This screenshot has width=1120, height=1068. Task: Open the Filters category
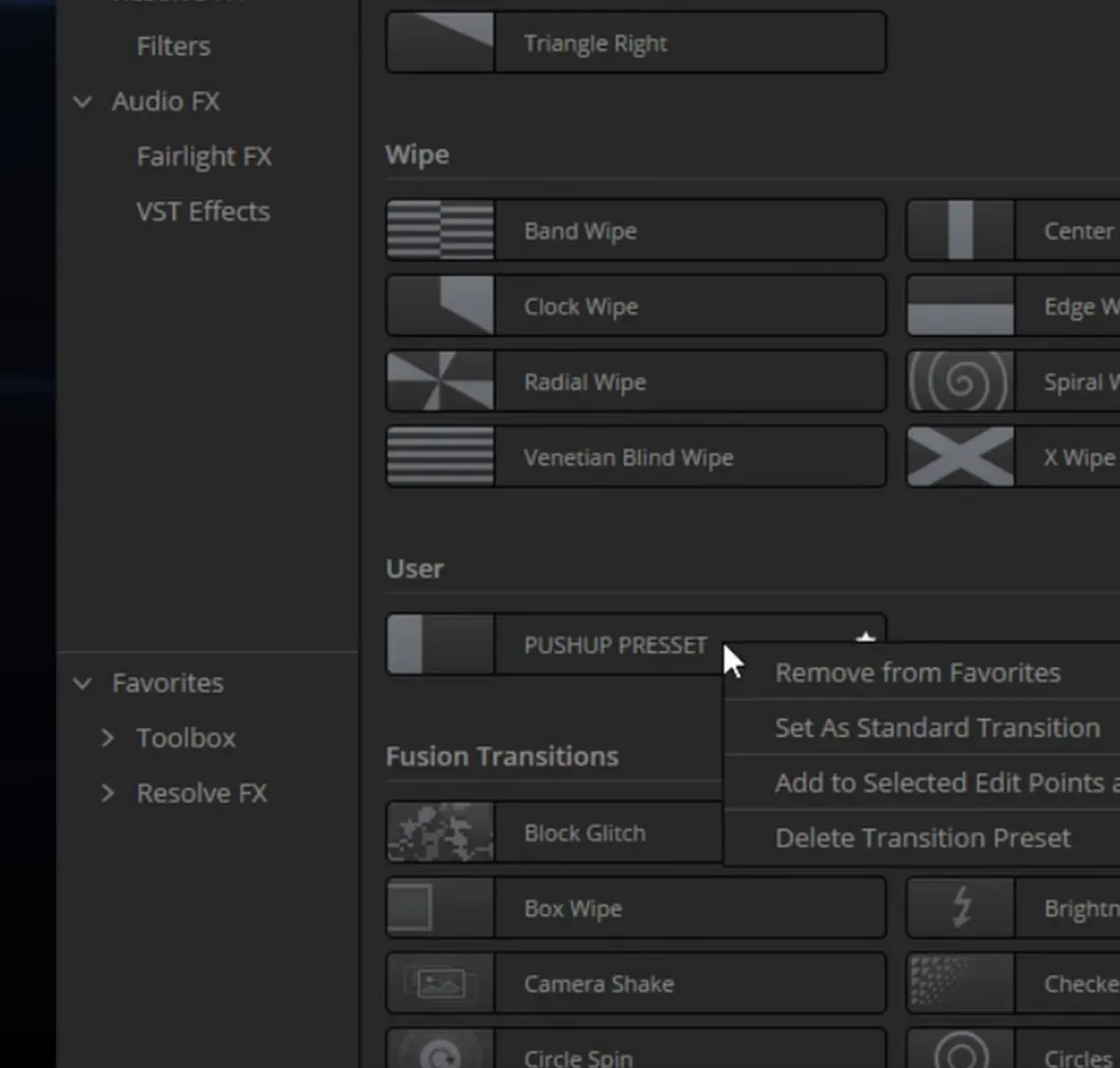(x=174, y=47)
